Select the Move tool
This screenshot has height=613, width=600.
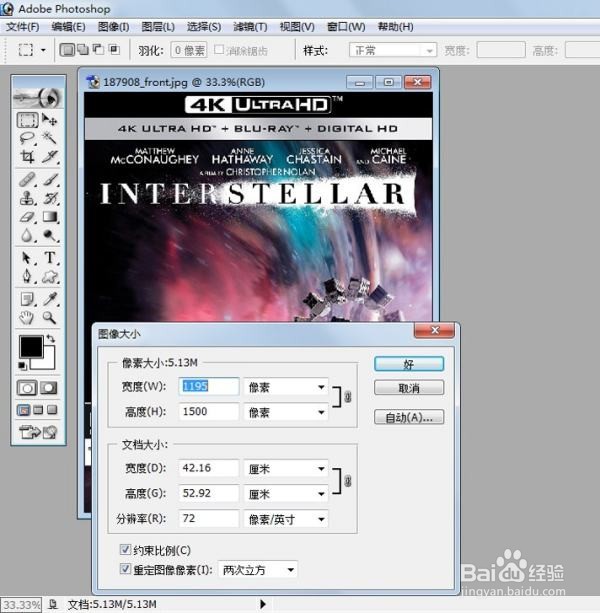(50, 120)
